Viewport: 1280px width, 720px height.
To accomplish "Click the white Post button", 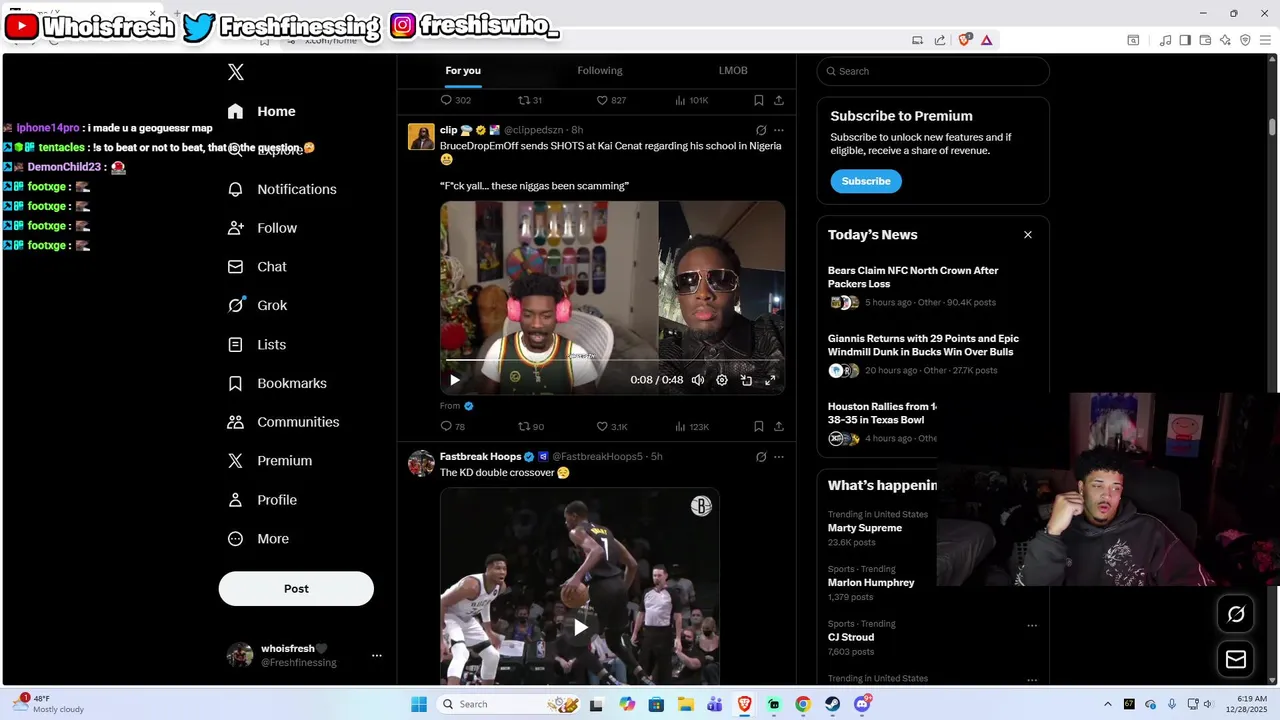I will pyautogui.click(x=296, y=589).
